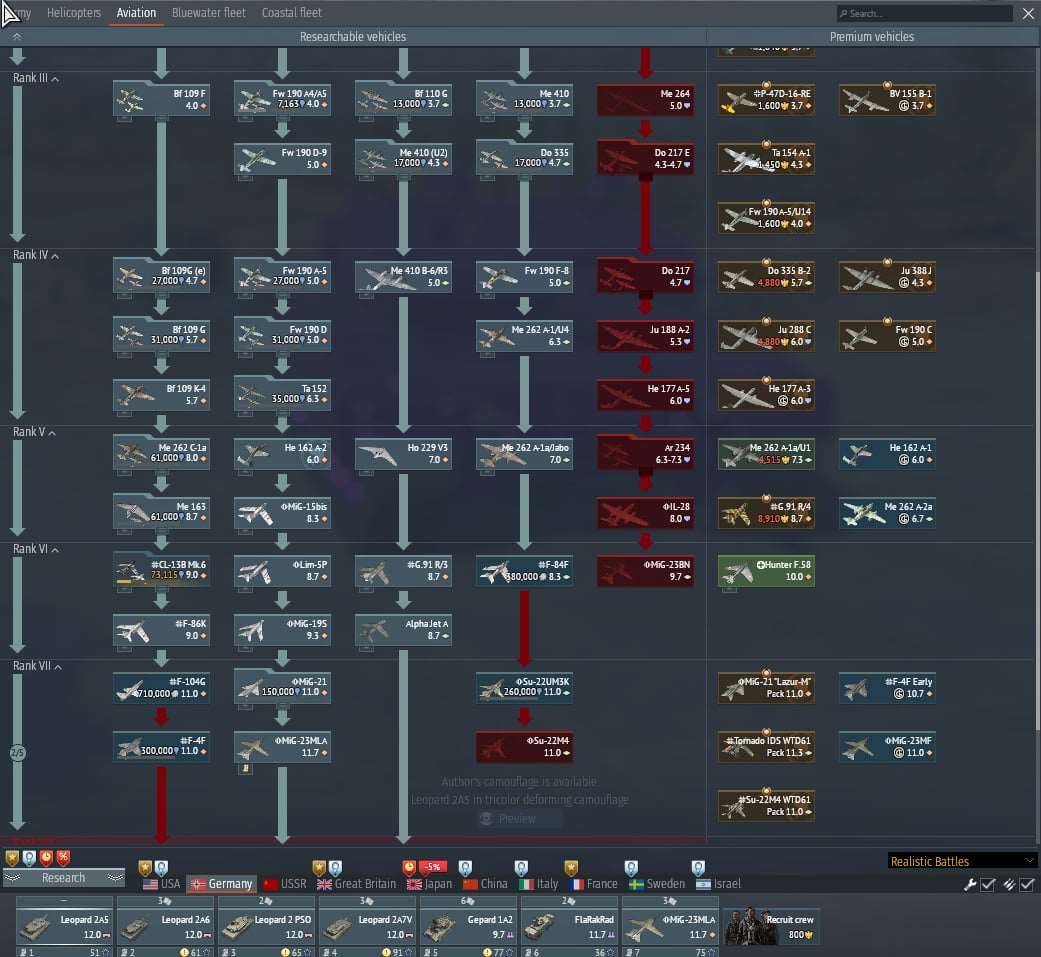Switch to the Aviation tab
1041x957 pixels.
click(136, 13)
